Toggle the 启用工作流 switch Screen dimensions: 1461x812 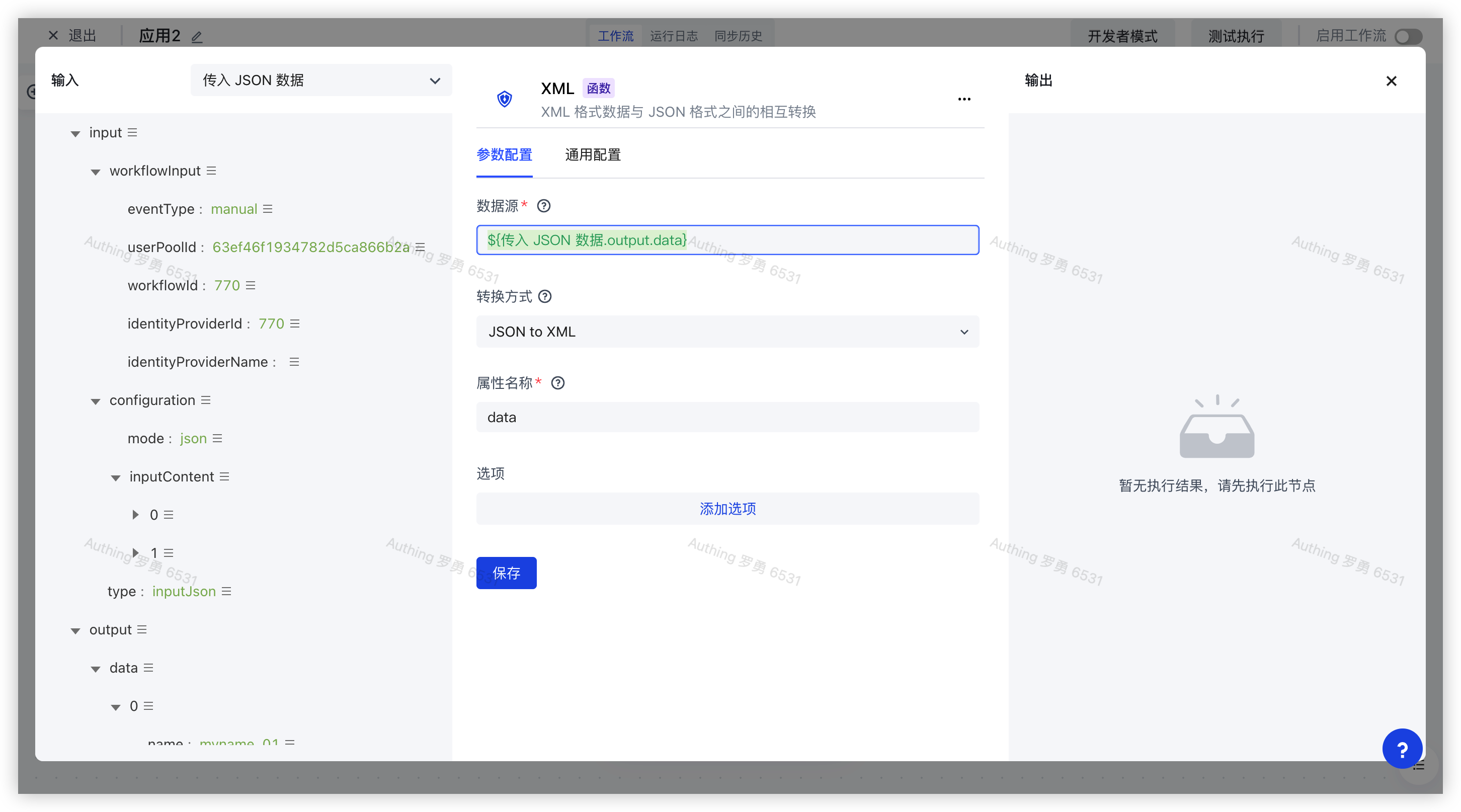(1408, 37)
